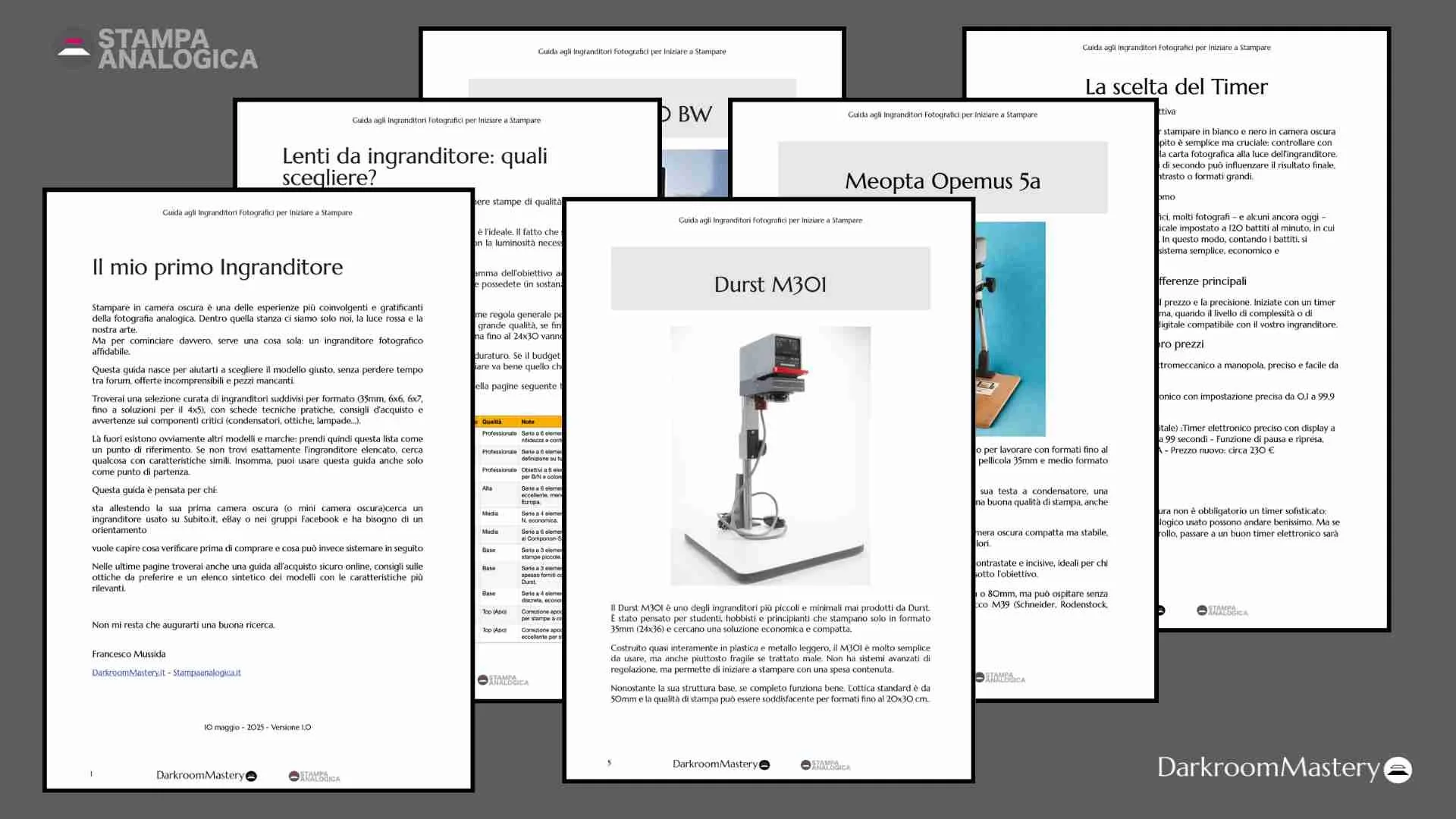The width and height of the screenshot is (1456, 819).
Task: Click the 'Meopta Opemus 5a' title banner
Action: pos(943,177)
